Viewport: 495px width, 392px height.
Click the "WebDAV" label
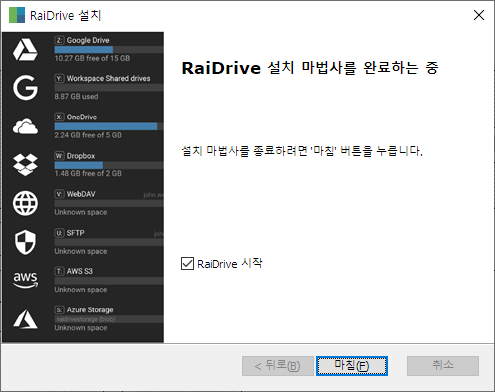[x=81, y=194]
